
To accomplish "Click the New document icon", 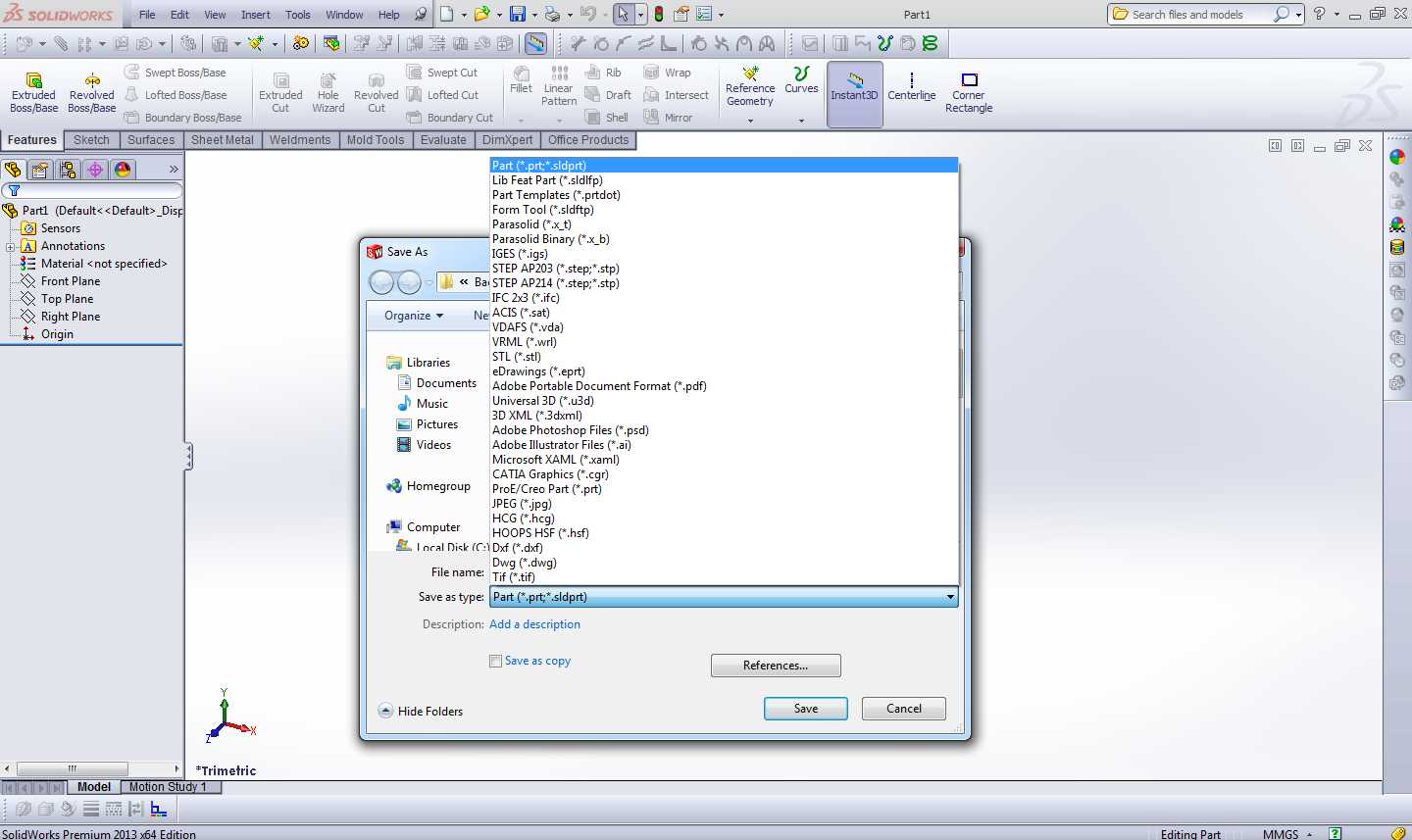I will tap(447, 14).
